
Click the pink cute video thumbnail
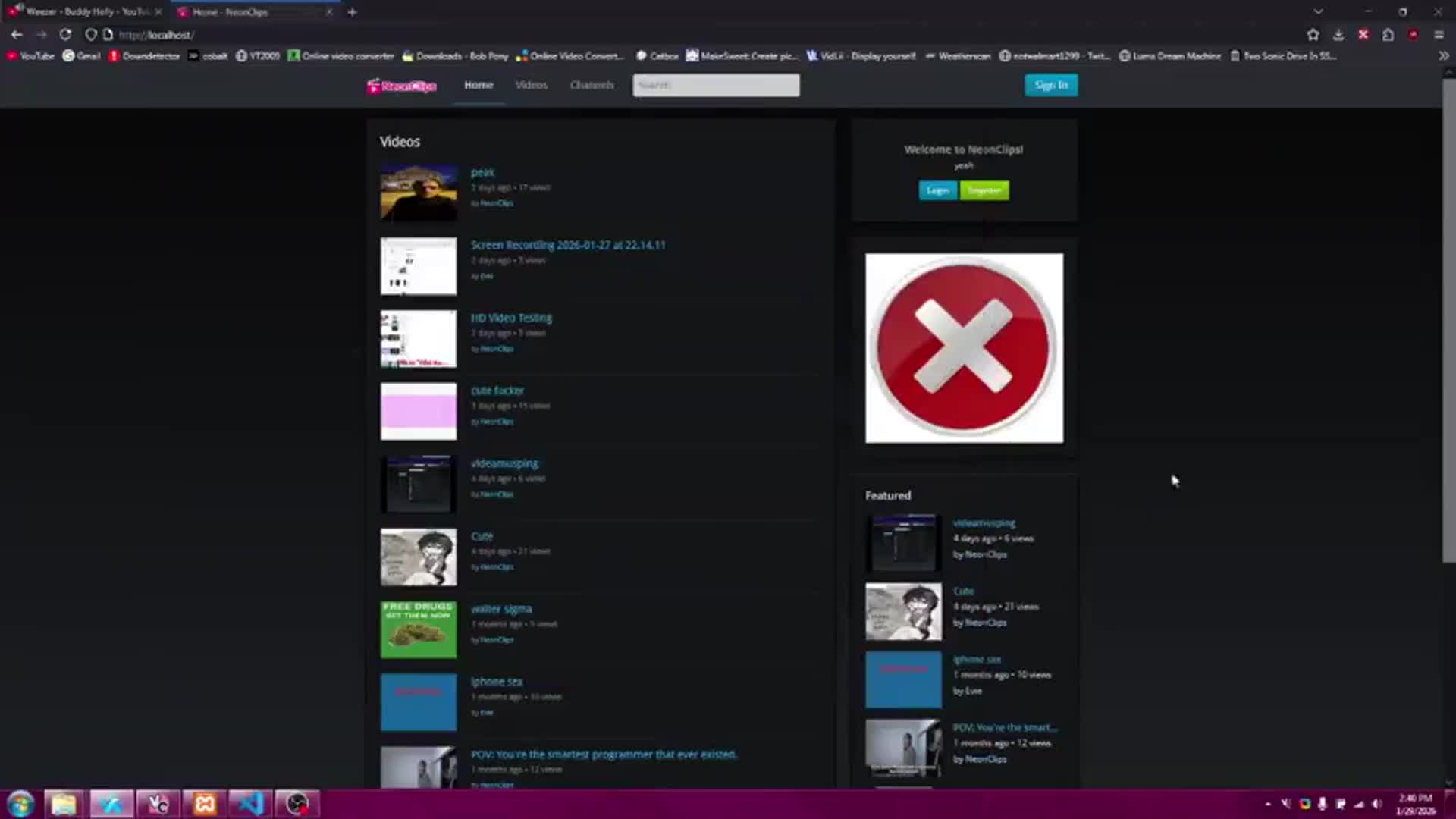[419, 411]
